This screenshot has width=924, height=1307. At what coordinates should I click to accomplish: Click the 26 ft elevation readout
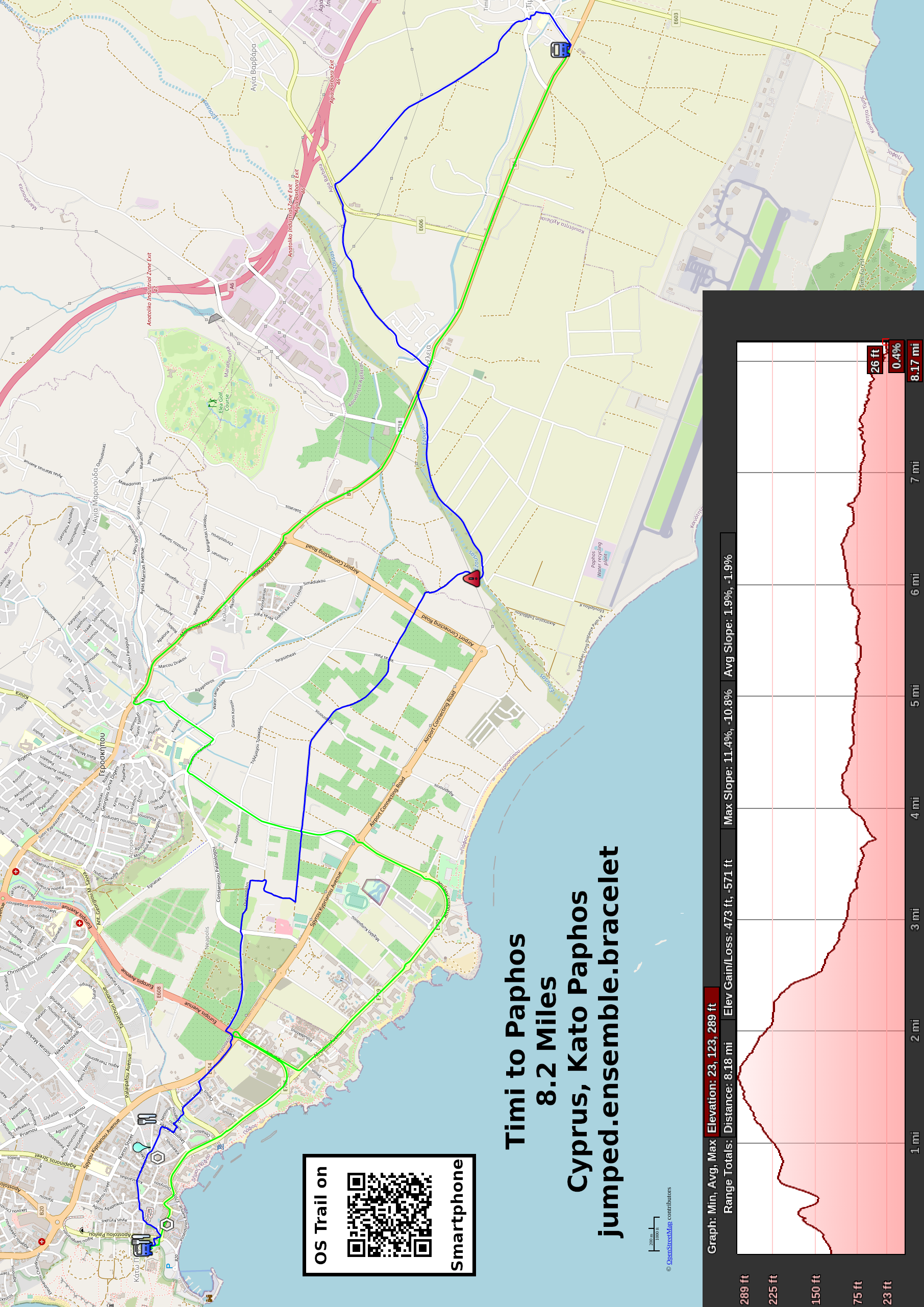coord(875,360)
